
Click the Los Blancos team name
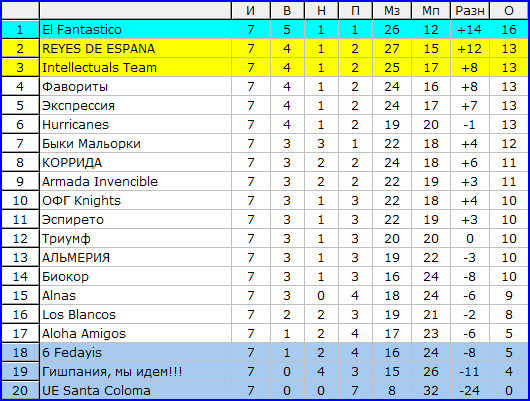pyautogui.click(x=79, y=314)
